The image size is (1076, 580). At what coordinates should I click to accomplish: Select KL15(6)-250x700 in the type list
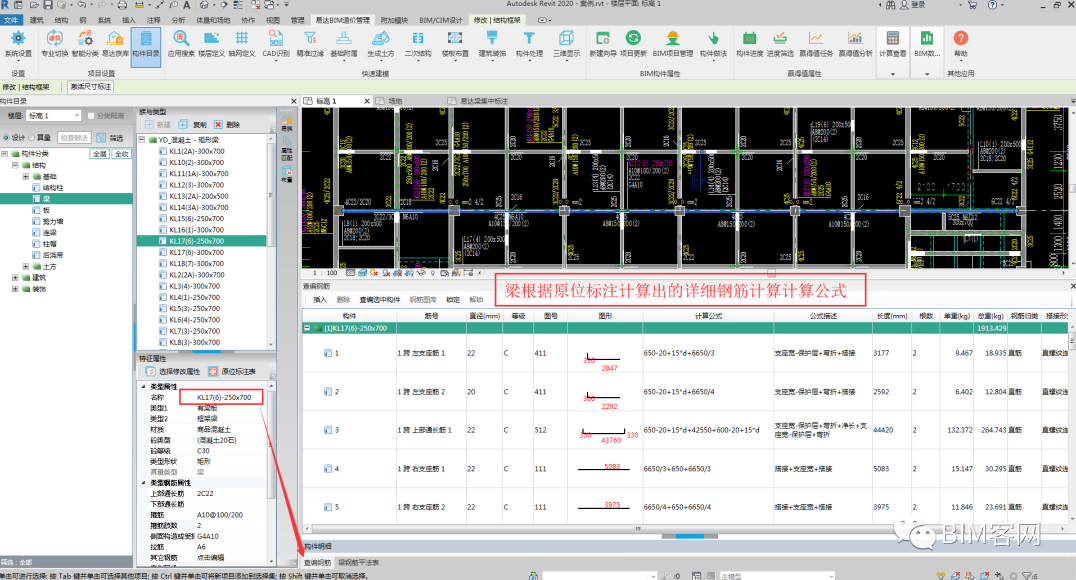pyautogui.click(x=198, y=218)
